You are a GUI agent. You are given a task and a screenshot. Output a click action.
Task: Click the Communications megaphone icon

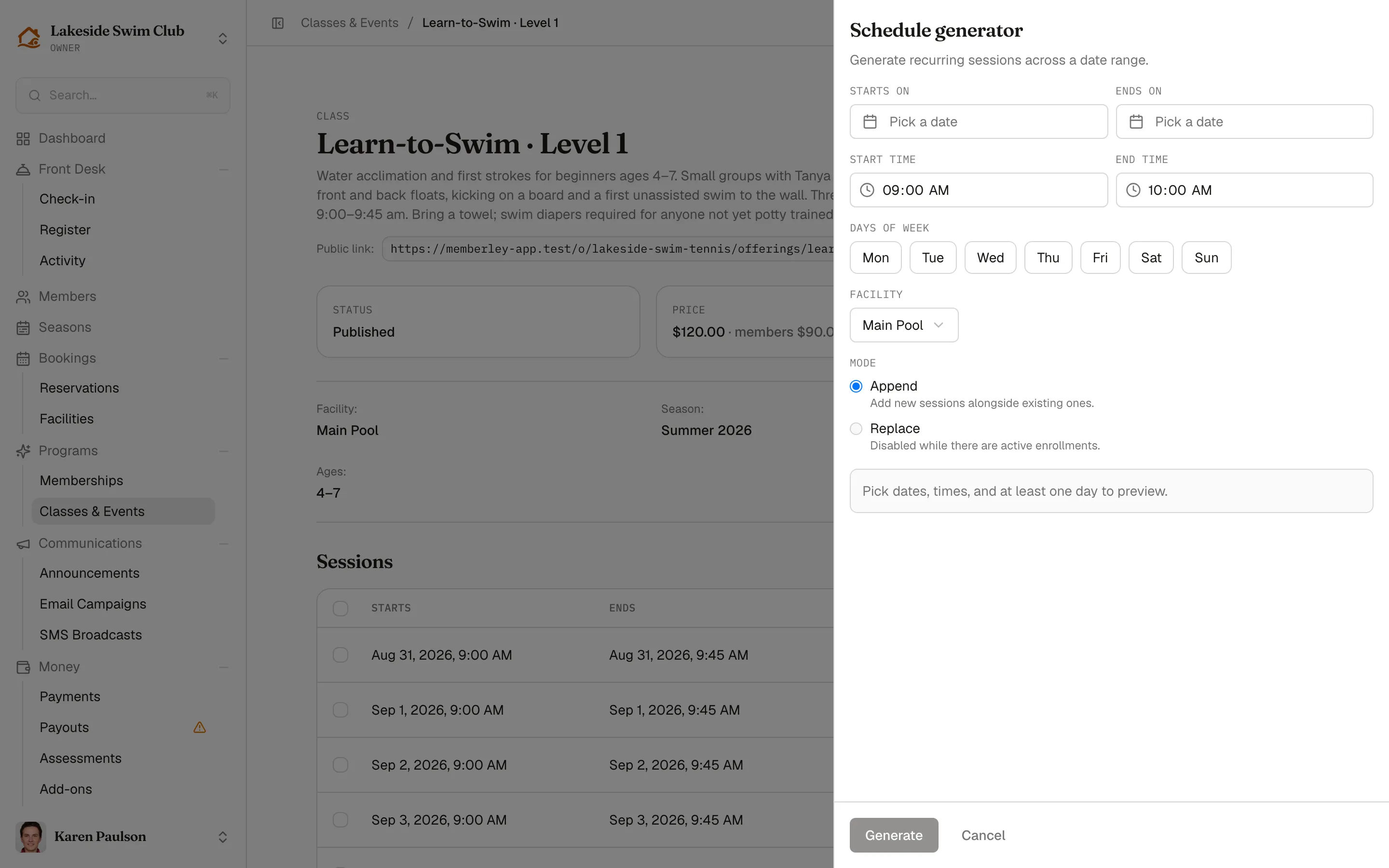tap(23, 543)
